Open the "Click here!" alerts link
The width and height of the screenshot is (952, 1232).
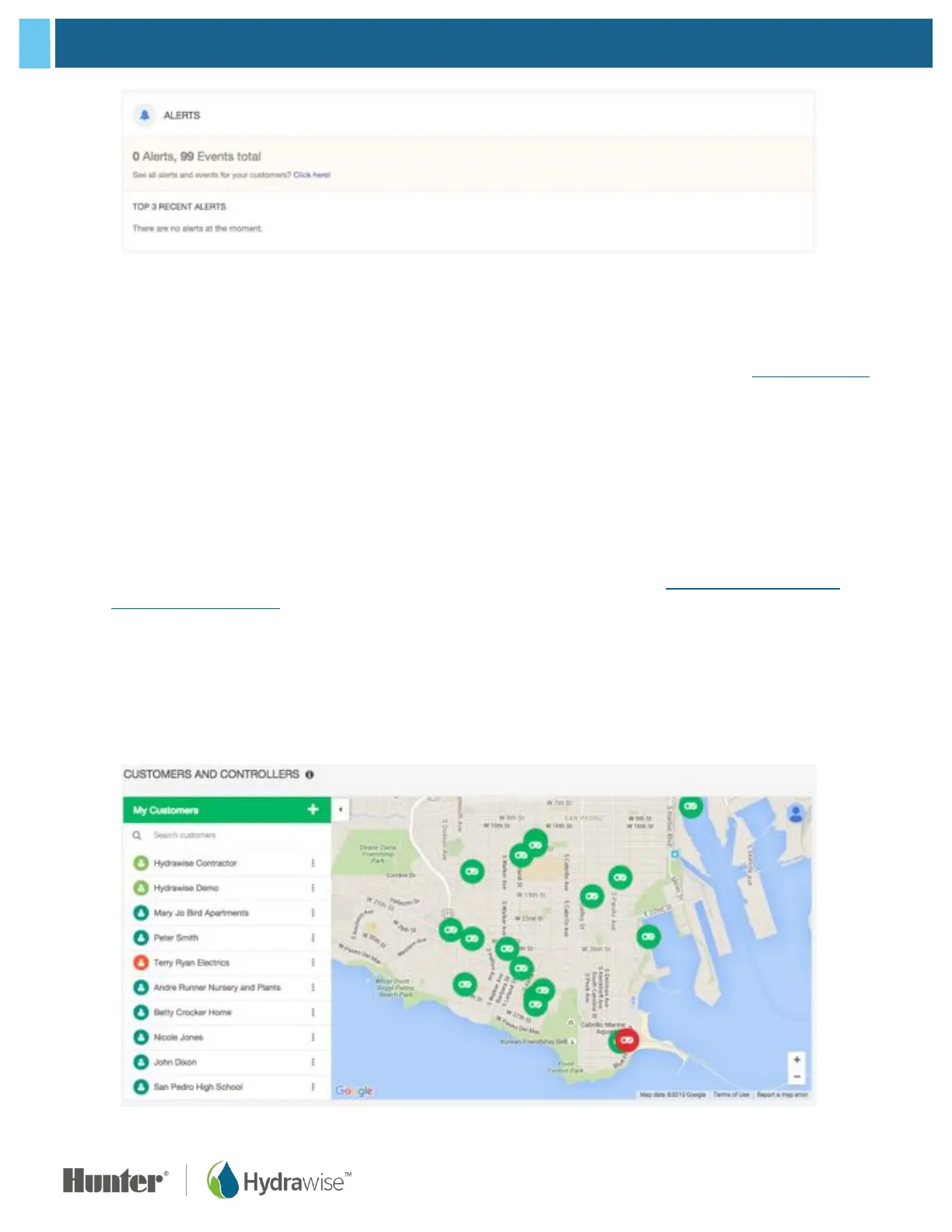pos(312,175)
